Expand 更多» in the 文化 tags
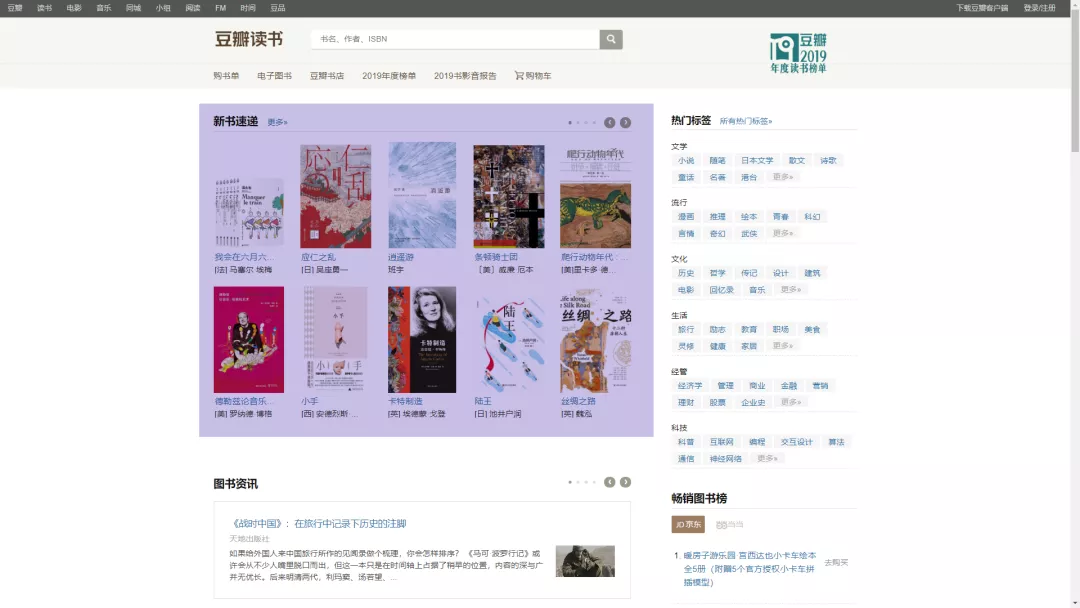Image resolution: width=1080 pixels, height=608 pixels. (791, 289)
